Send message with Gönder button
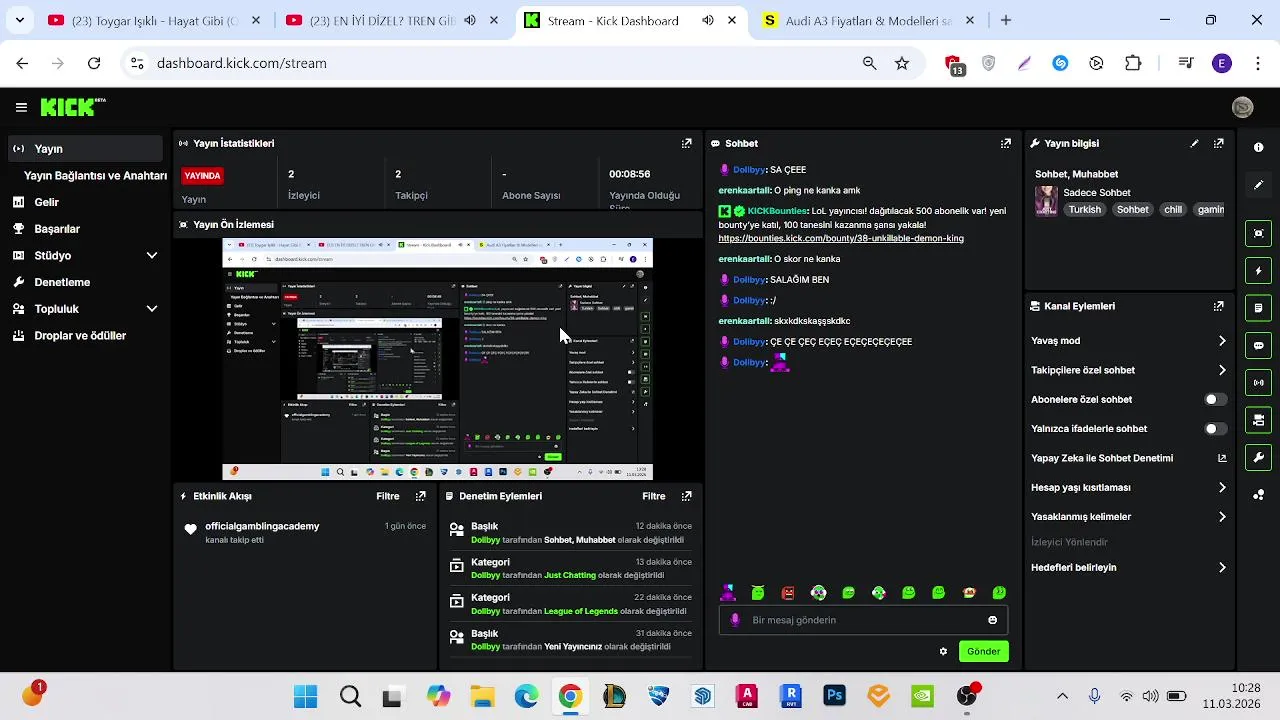This screenshot has height=720, width=1280. [983, 651]
